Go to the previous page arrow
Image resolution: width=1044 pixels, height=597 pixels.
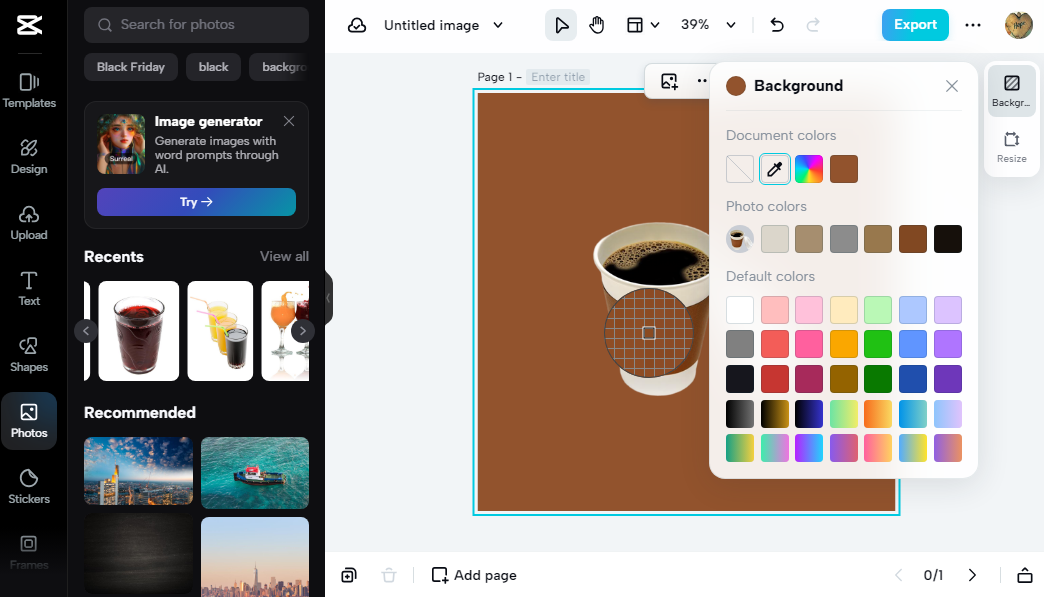(x=898, y=575)
